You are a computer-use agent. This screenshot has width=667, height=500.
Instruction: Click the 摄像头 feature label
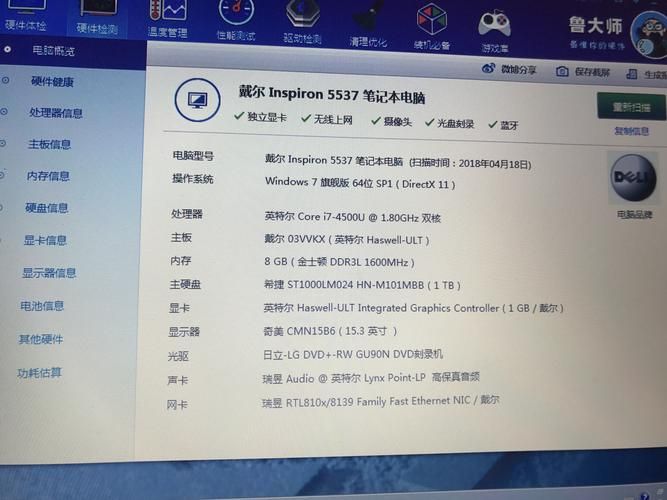(397, 122)
